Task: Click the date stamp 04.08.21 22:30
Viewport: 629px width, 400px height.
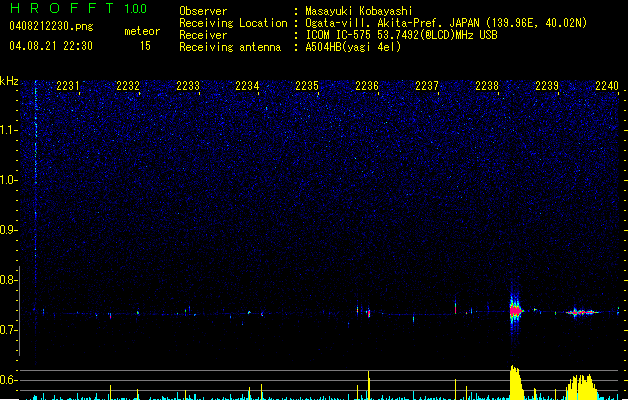Action: (51, 46)
